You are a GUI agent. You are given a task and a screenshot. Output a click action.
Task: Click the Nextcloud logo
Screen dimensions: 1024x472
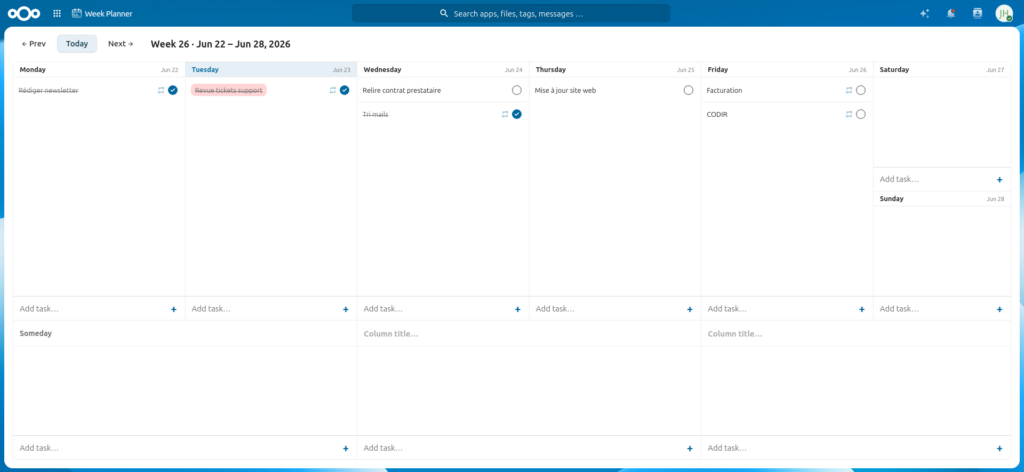pos(24,13)
